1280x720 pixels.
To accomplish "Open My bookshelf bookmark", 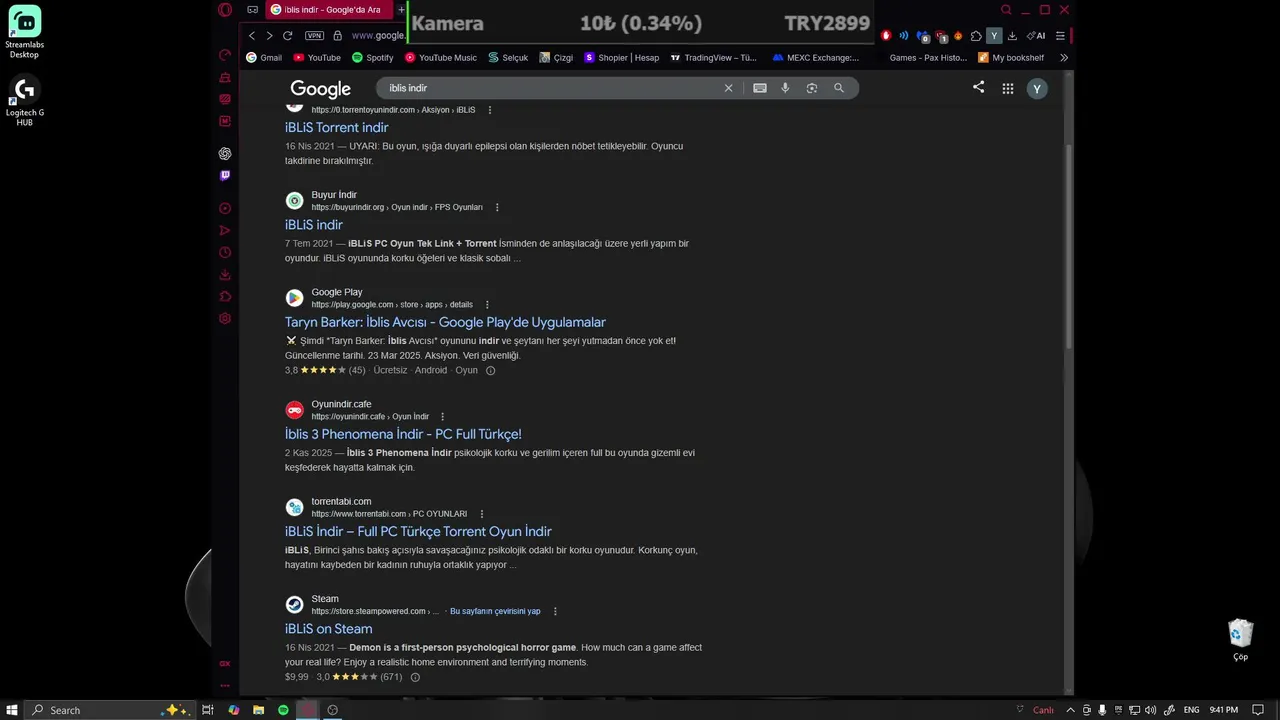I will (1011, 58).
